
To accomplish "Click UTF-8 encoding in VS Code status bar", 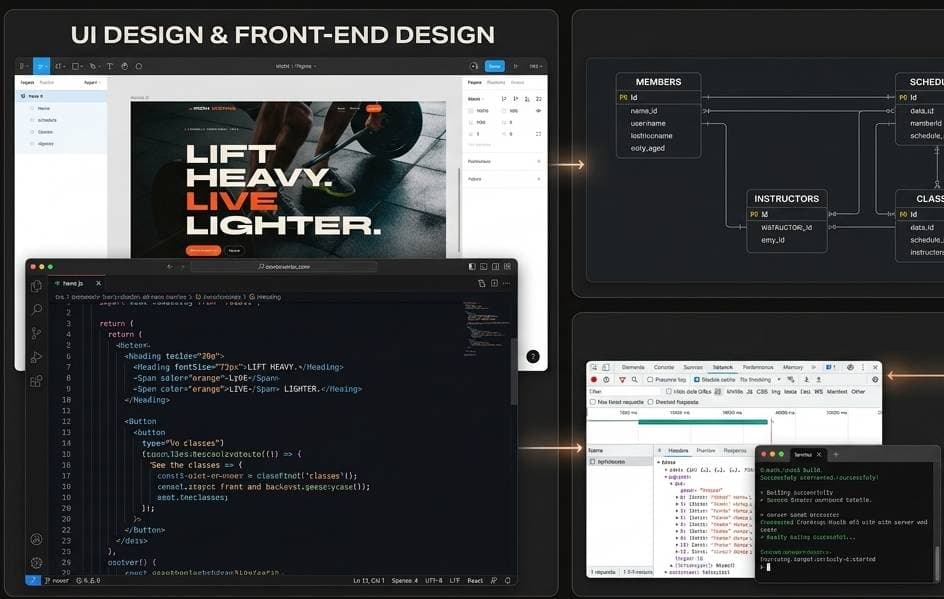I will tap(433, 580).
